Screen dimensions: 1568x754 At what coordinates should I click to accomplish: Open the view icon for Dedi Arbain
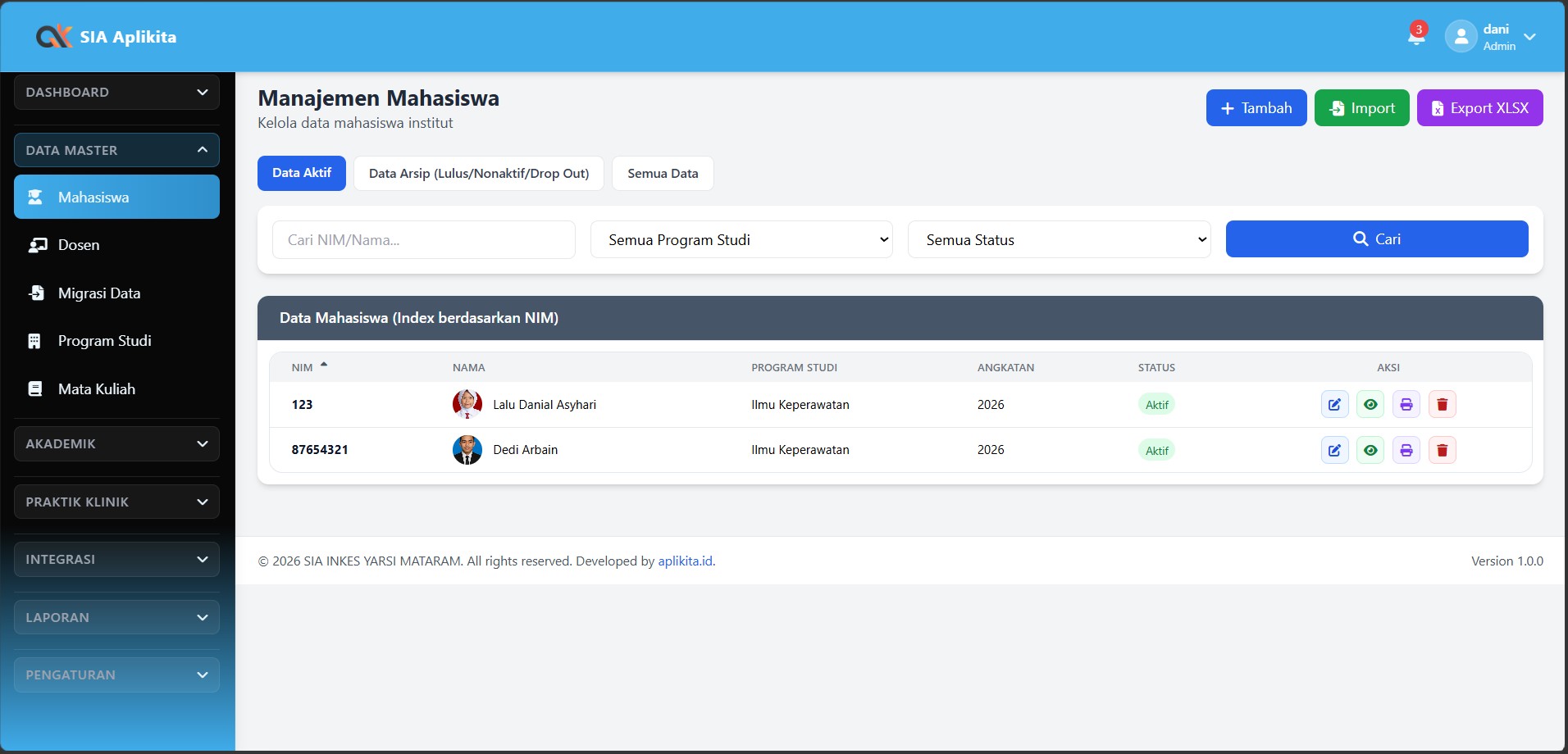point(1370,450)
